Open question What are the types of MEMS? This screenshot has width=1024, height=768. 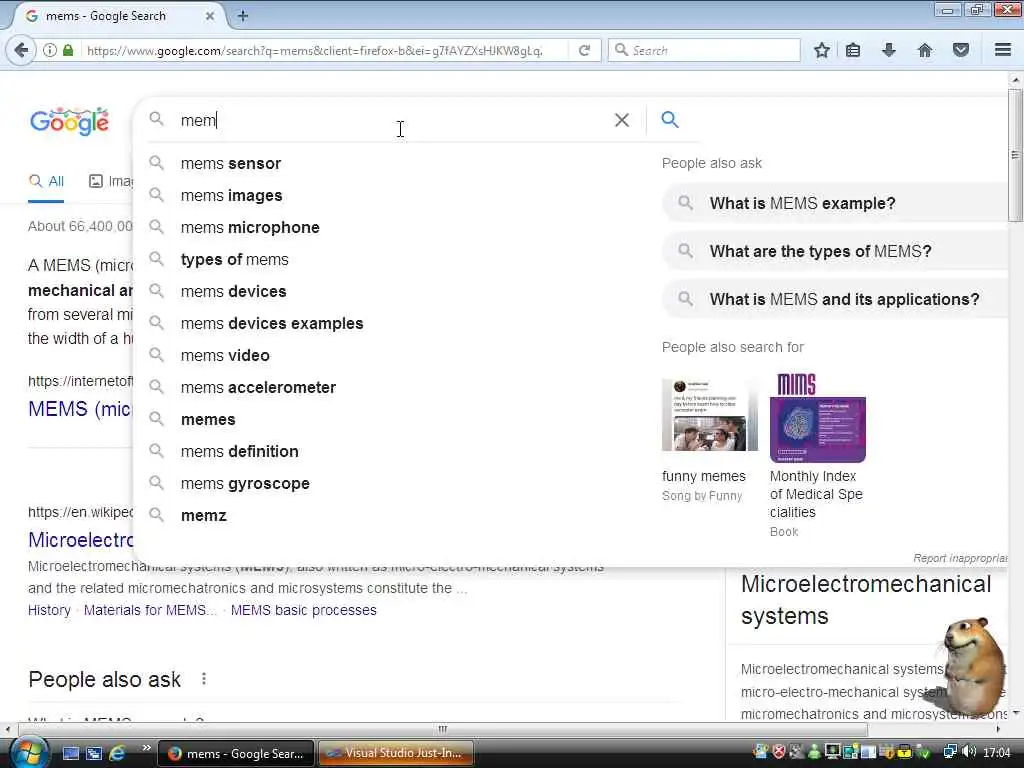835,251
